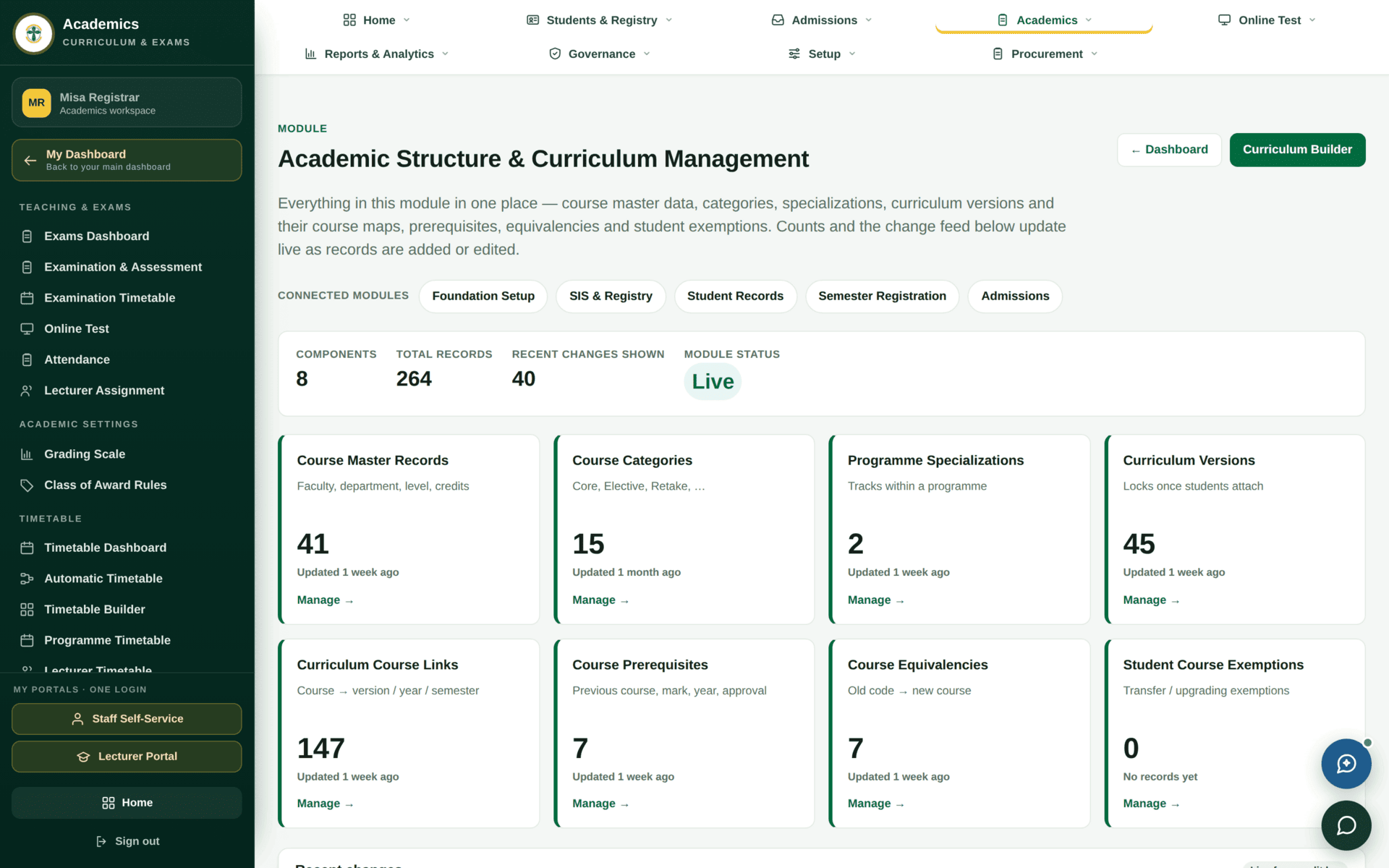The width and height of the screenshot is (1389, 868).
Task: Open Programme Timetable in the sidebar
Action: coord(127,641)
